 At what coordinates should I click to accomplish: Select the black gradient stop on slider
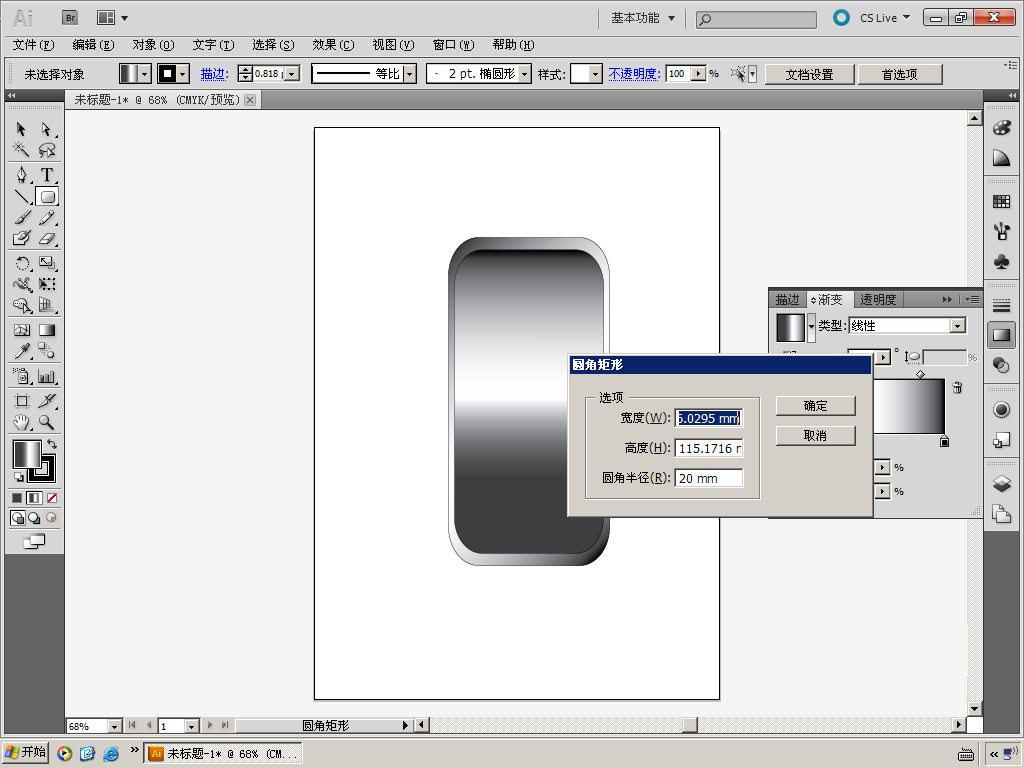pos(944,441)
